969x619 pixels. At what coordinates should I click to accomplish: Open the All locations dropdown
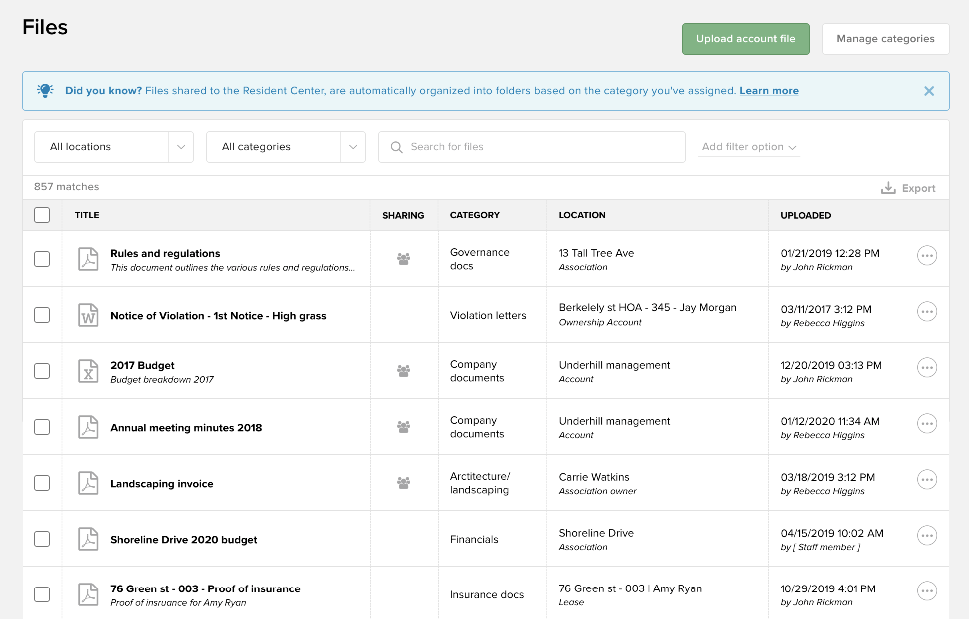(113, 146)
